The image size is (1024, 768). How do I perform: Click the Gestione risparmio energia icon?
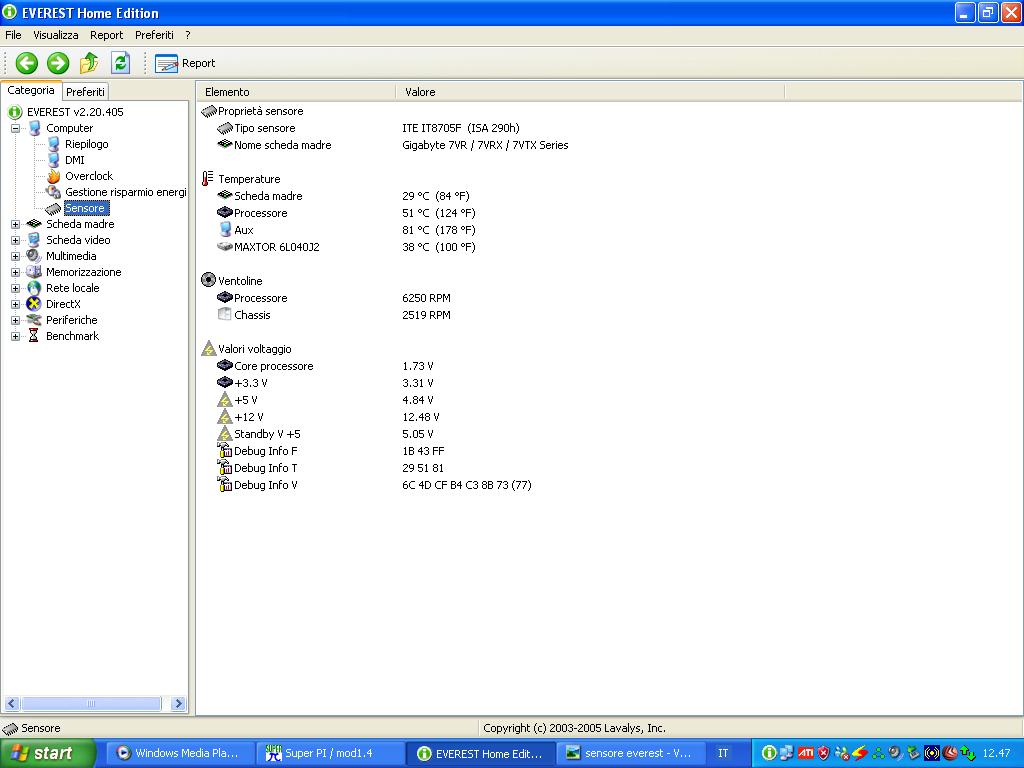click(x=53, y=192)
